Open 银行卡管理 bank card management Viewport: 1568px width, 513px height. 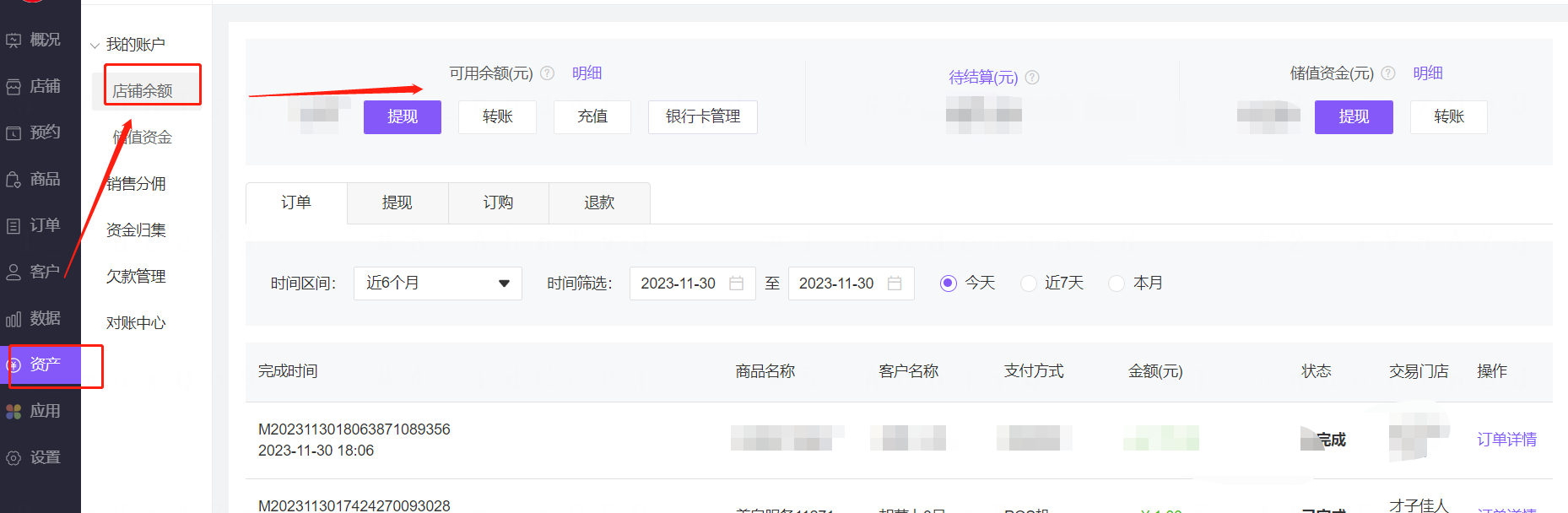[x=703, y=116]
